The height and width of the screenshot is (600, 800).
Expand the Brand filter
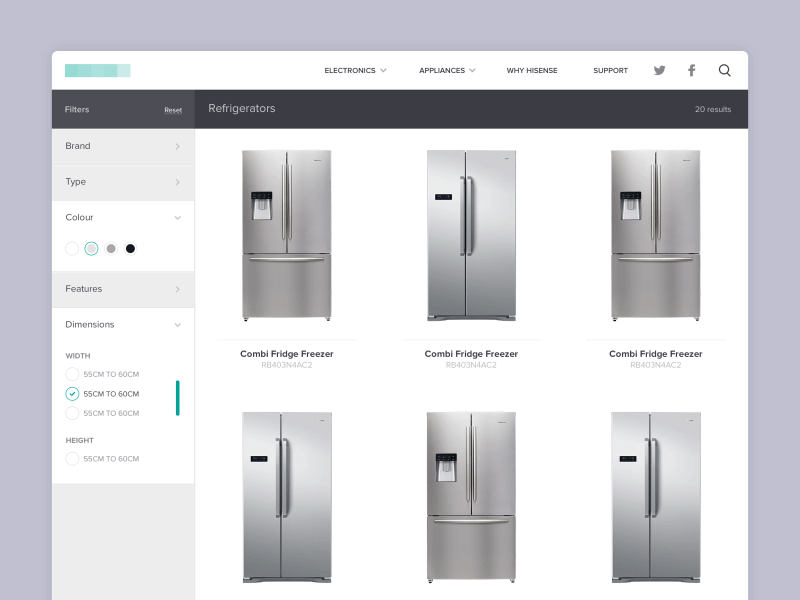pos(123,146)
